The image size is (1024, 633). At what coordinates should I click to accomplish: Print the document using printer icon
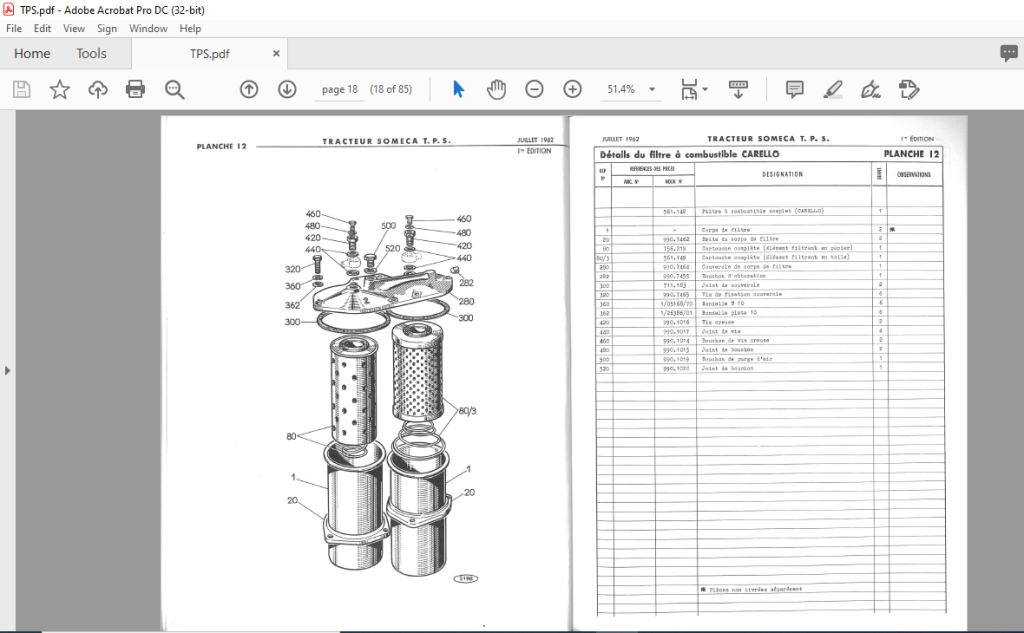point(135,89)
